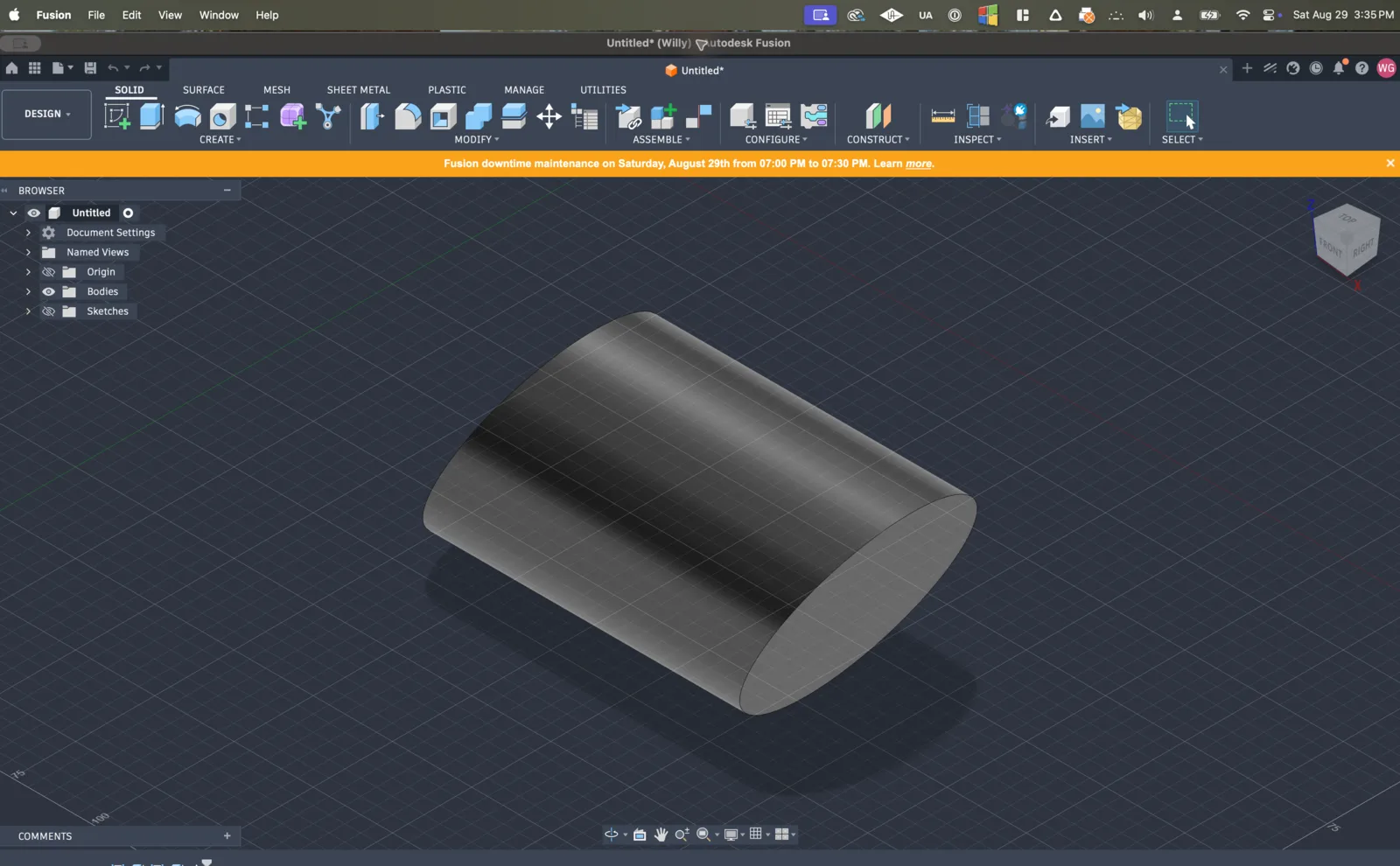Collapse the BROWSER panel

tap(227, 190)
